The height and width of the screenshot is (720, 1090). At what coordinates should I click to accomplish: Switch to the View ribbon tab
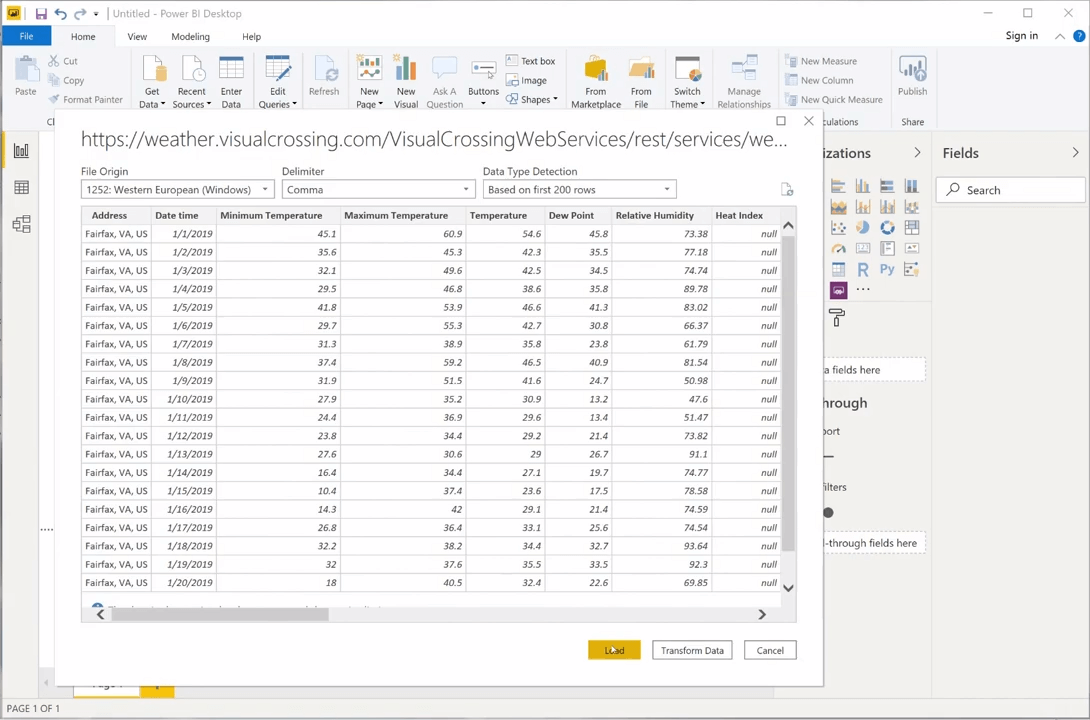coord(137,37)
